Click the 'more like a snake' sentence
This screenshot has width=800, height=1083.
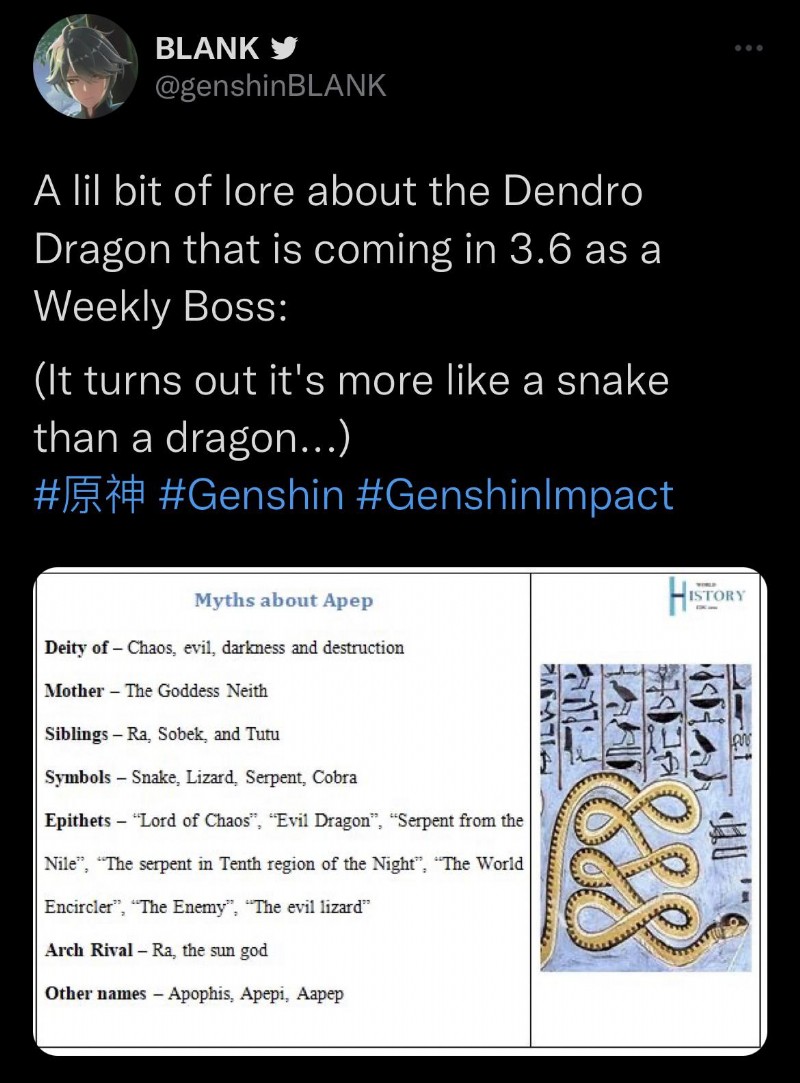pos(351,408)
